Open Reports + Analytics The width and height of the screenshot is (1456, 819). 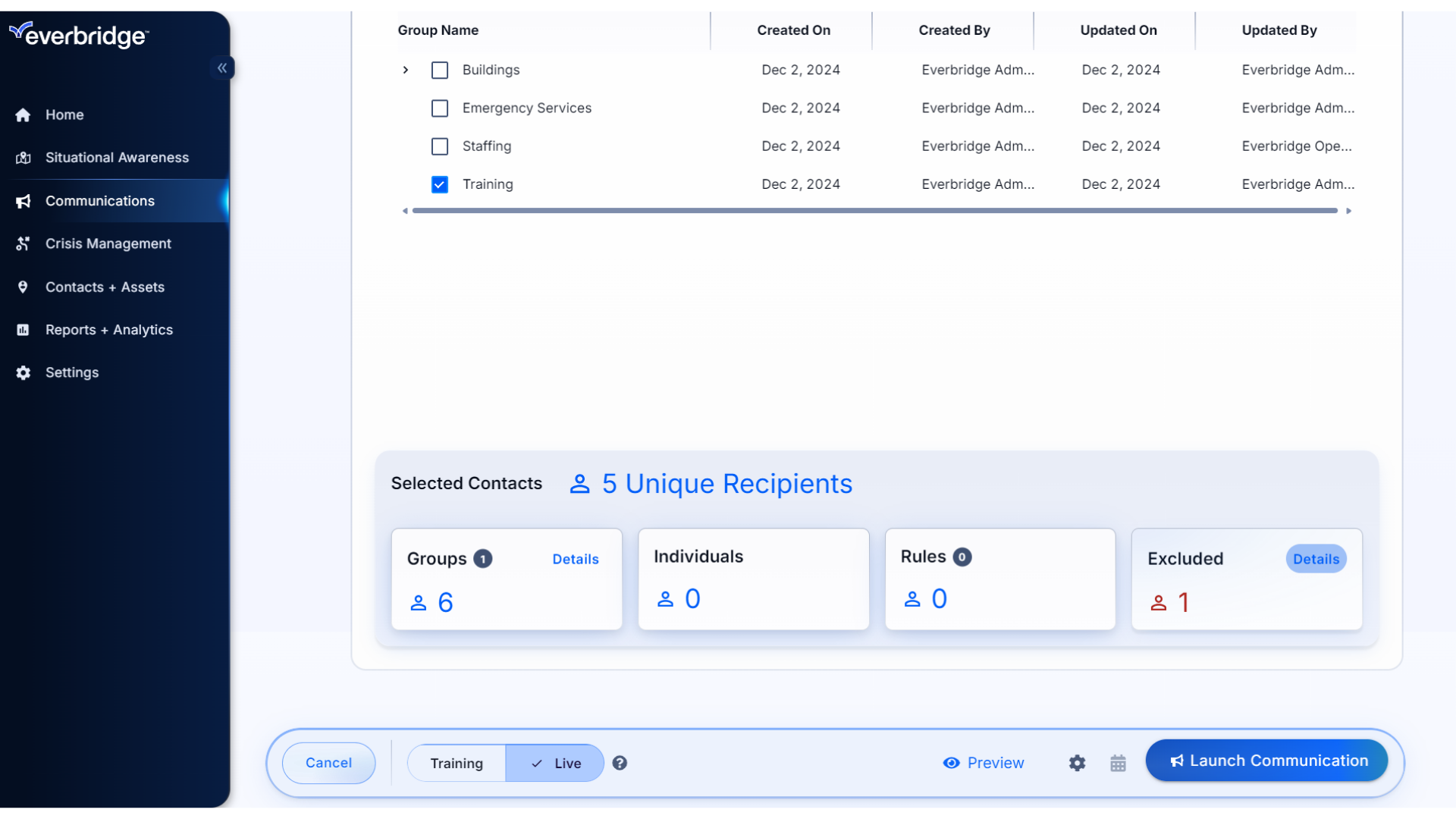pyautogui.click(x=109, y=330)
